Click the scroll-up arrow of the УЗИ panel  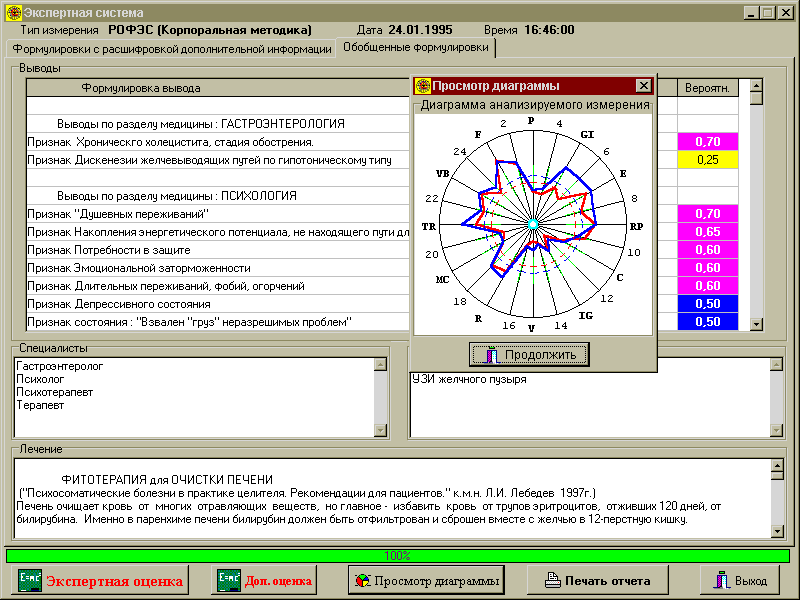(777, 364)
